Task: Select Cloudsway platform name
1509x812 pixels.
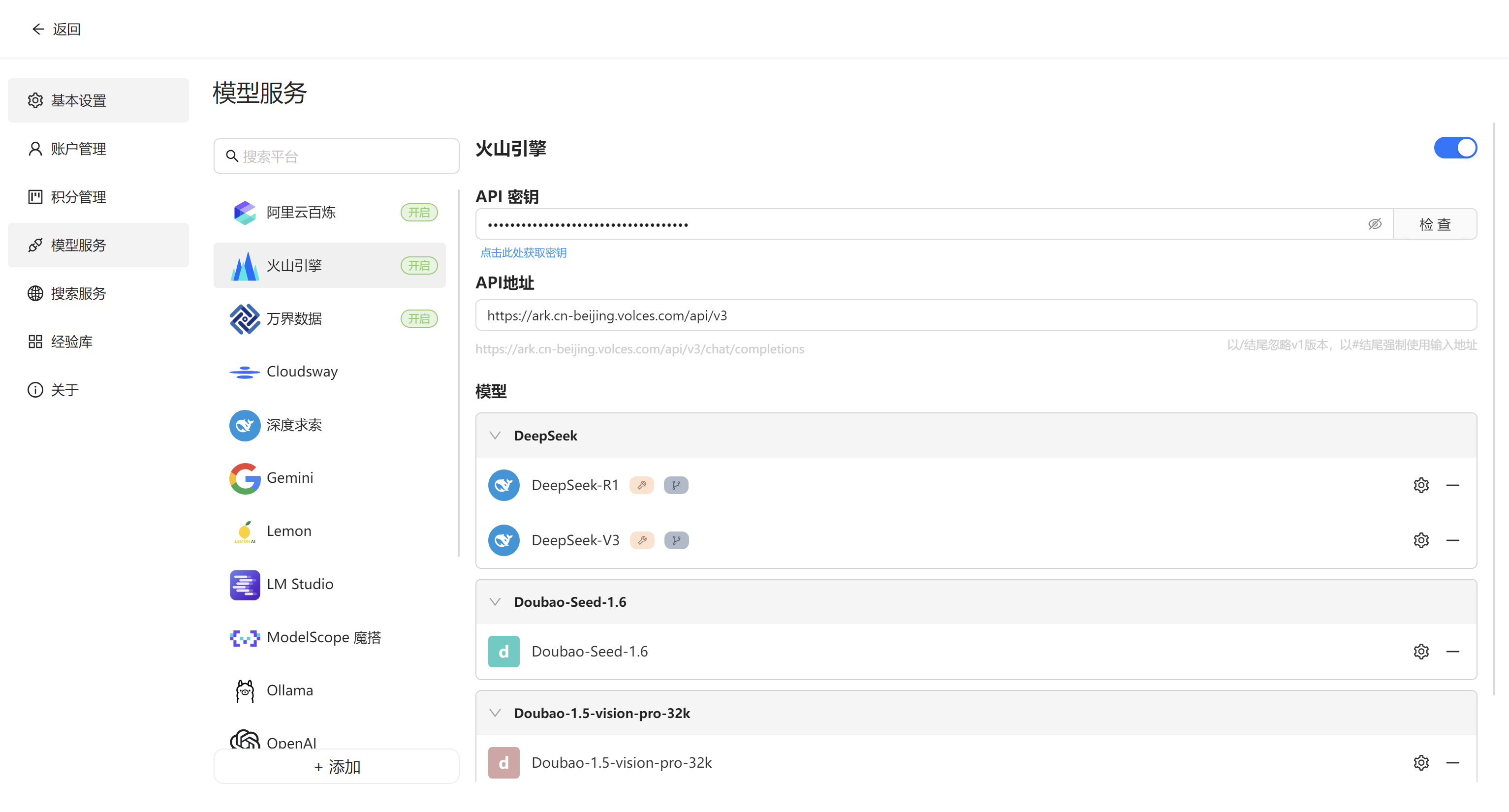Action: coord(302,372)
